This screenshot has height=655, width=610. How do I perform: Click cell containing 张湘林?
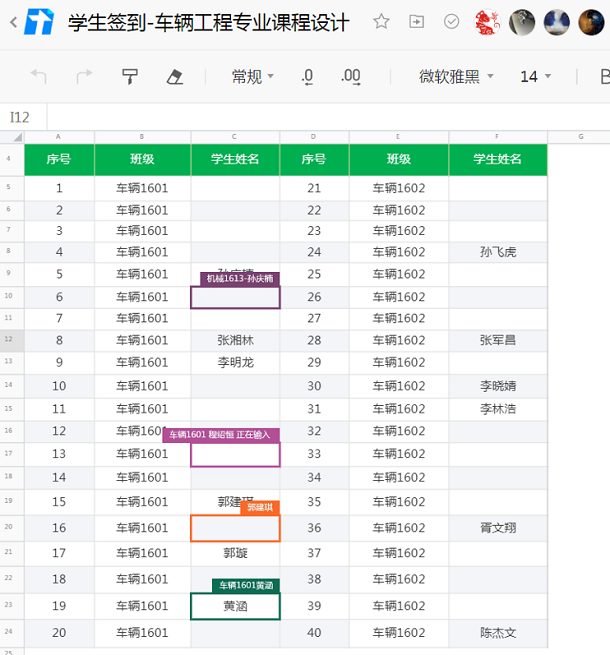coord(235,340)
